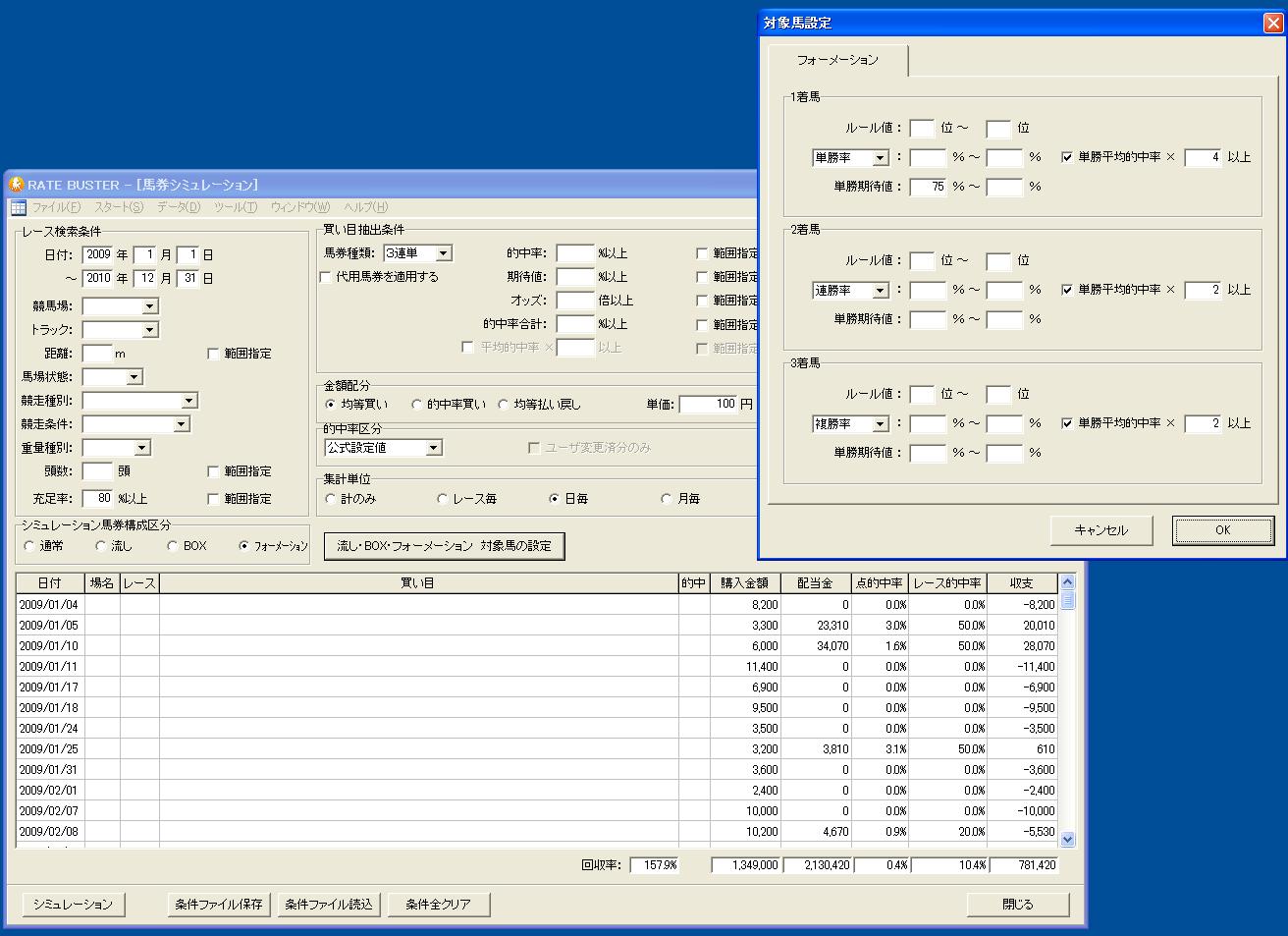Viewport: 1288px width, 936px height.
Task: Uncheck 単勝平均的中率 for 1着馬
Action: tap(1067, 157)
